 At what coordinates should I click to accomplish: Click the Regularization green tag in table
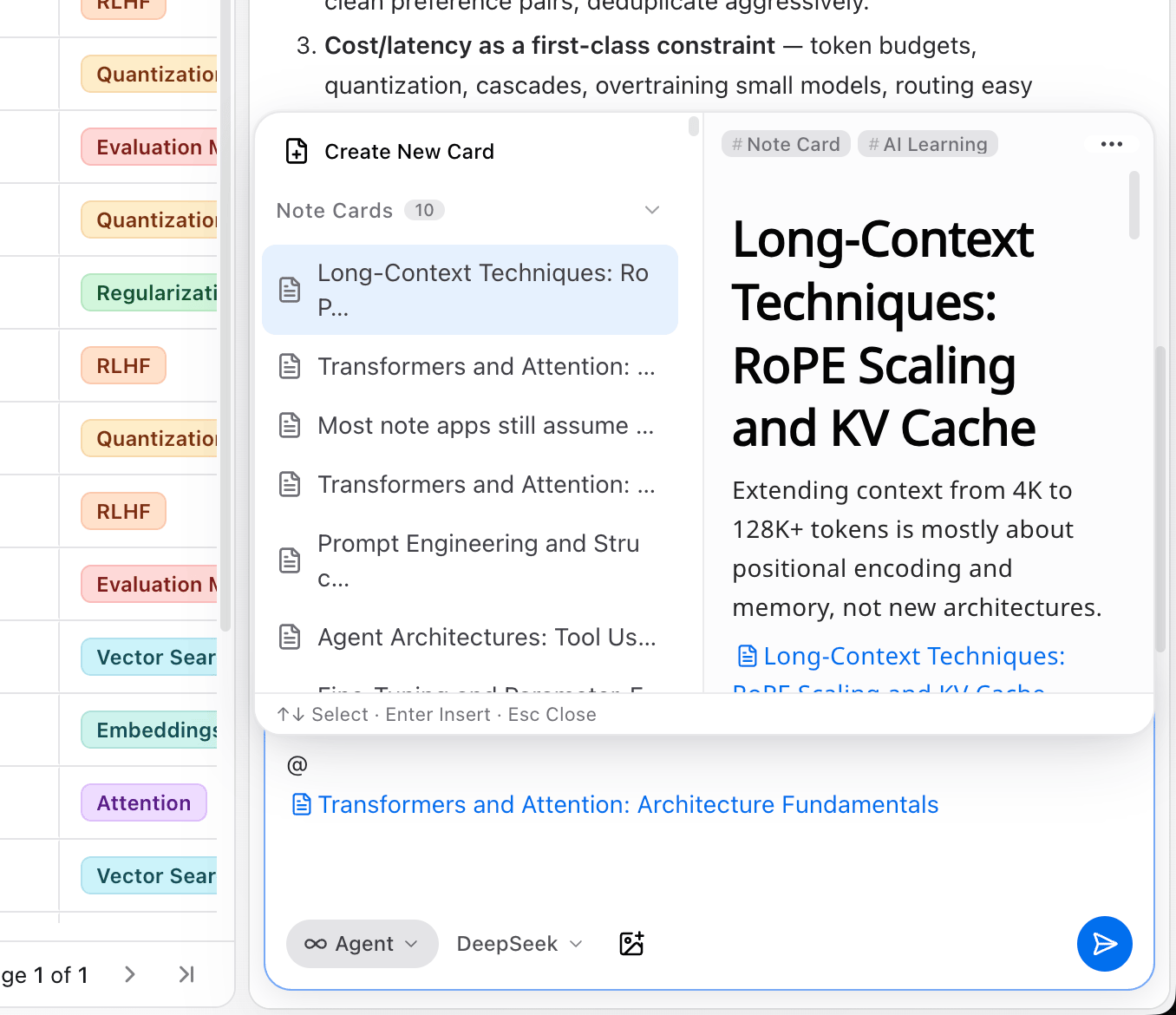click(149, 292)
